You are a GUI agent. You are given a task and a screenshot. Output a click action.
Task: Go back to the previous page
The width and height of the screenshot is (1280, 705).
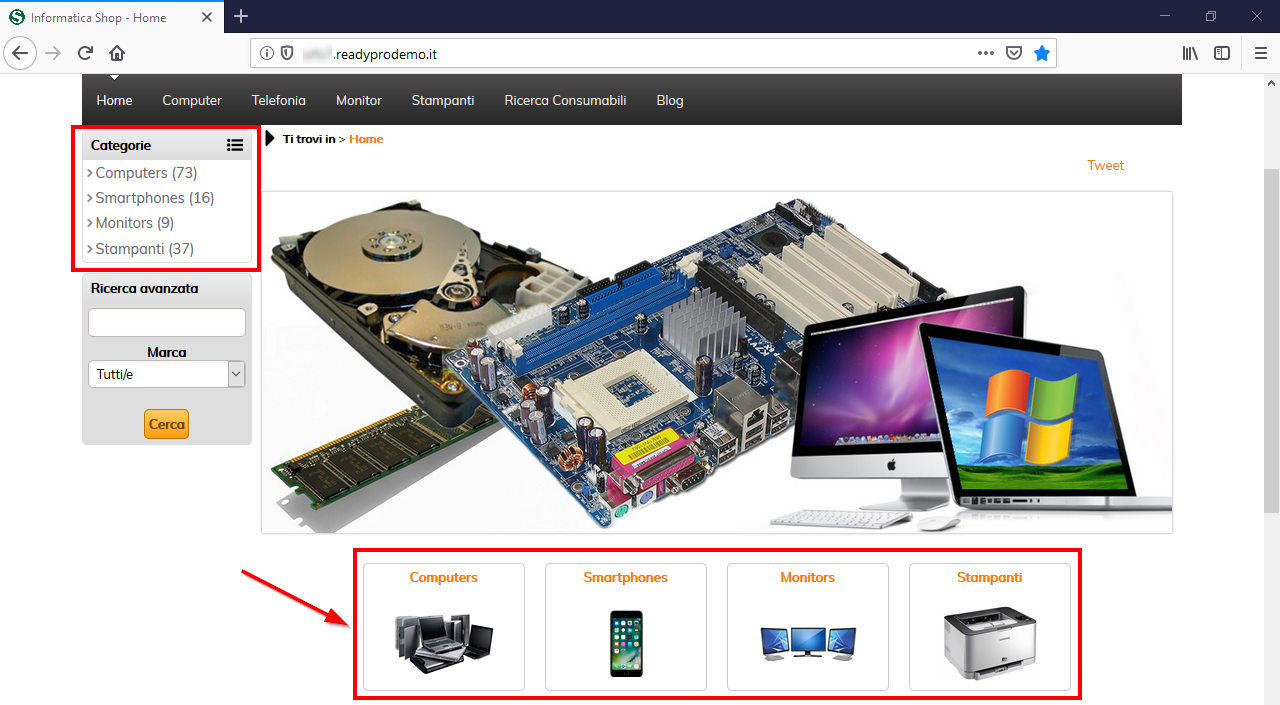pos(20,53)
